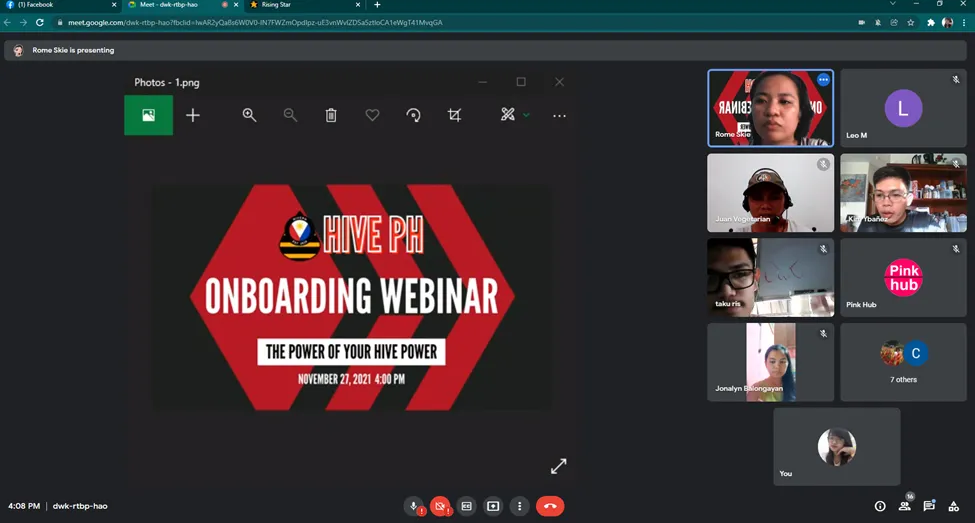Open Meet more options three-dot button
This screenshot has width=975, height=523.
[x=520, y=506]
